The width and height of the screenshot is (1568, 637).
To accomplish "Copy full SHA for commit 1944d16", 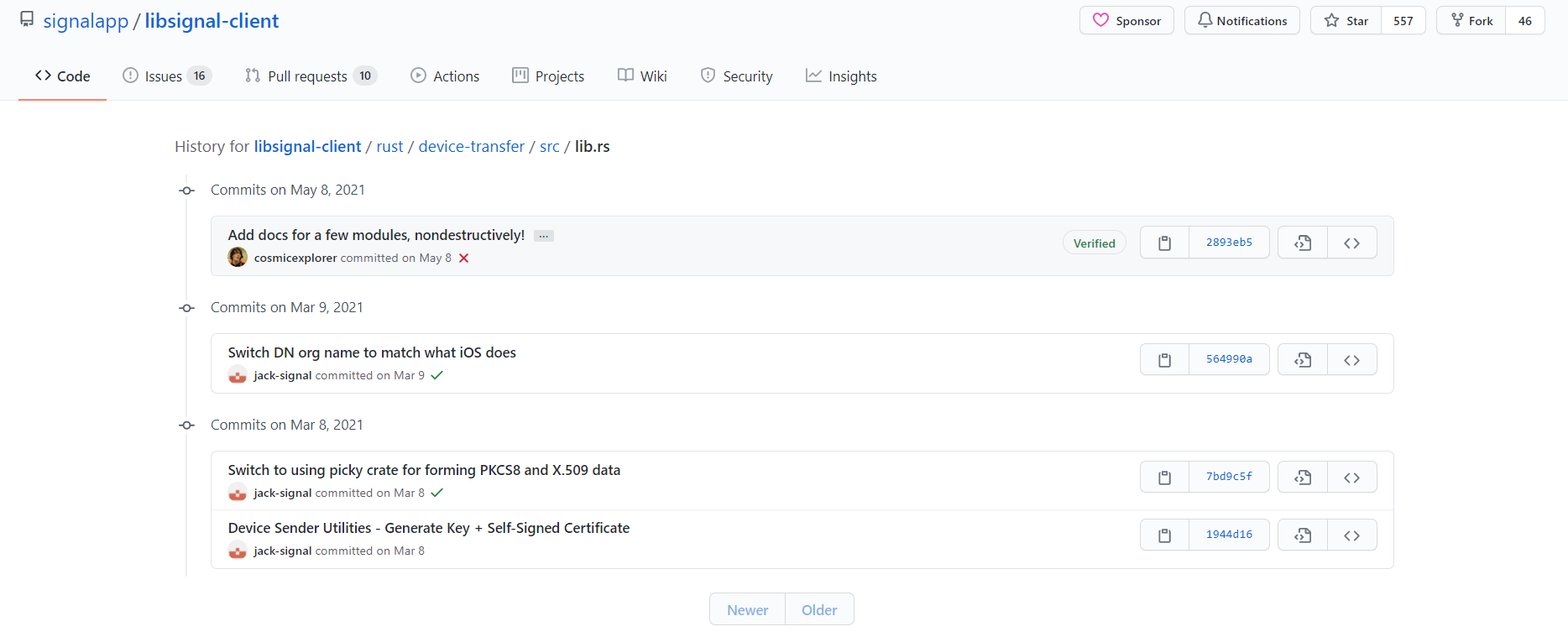I will point(1164,535).
